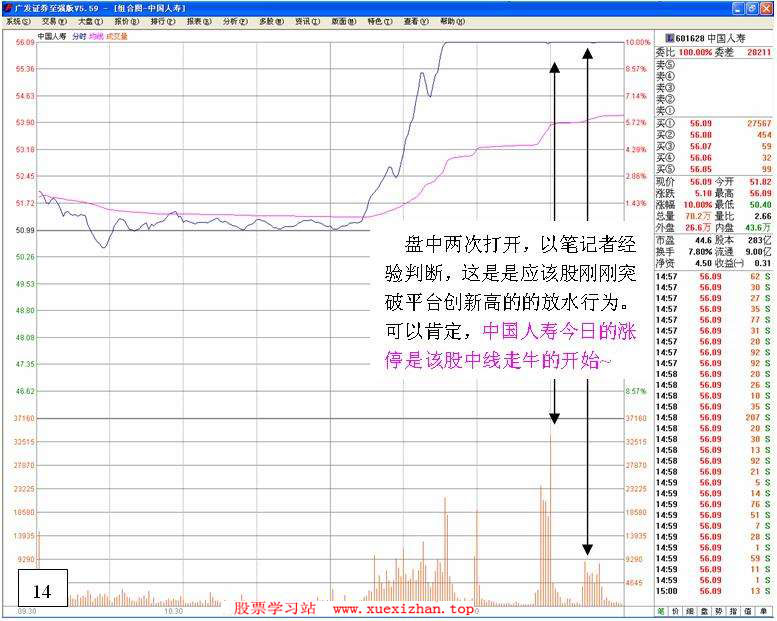777x621 pixels.
Task: Select the 买④ bid row at 56.06
Action: pos(714,158)
